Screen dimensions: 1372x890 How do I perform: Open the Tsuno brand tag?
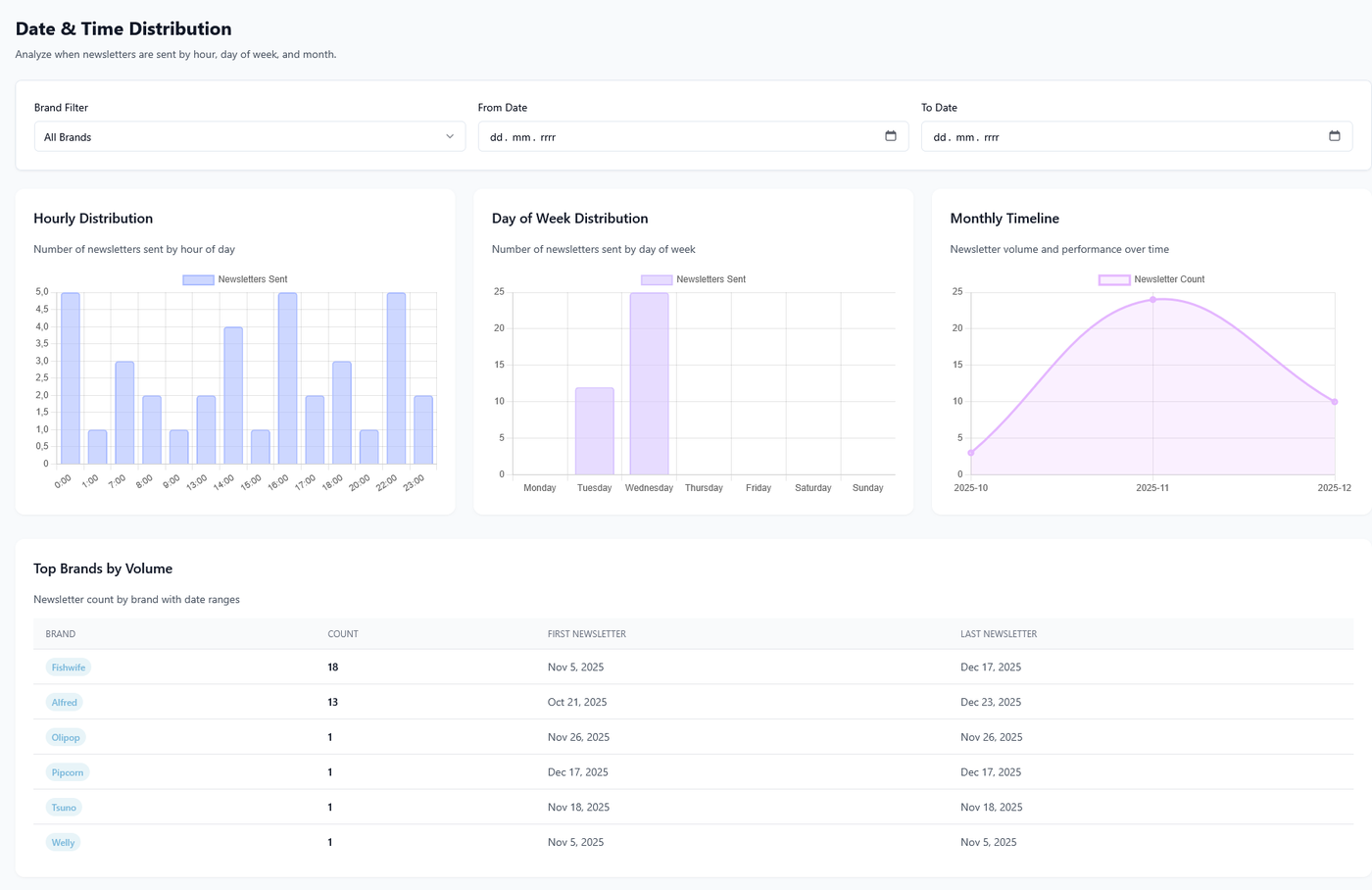tap(64, 808)
